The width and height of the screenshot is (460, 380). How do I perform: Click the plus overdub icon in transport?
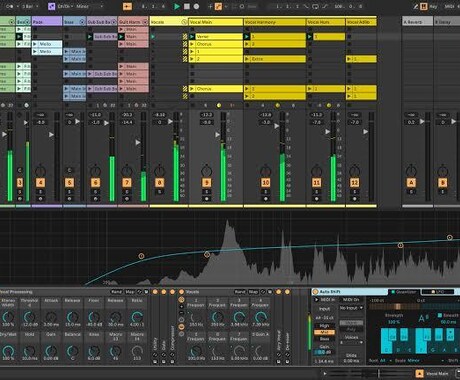pos(210,6)
